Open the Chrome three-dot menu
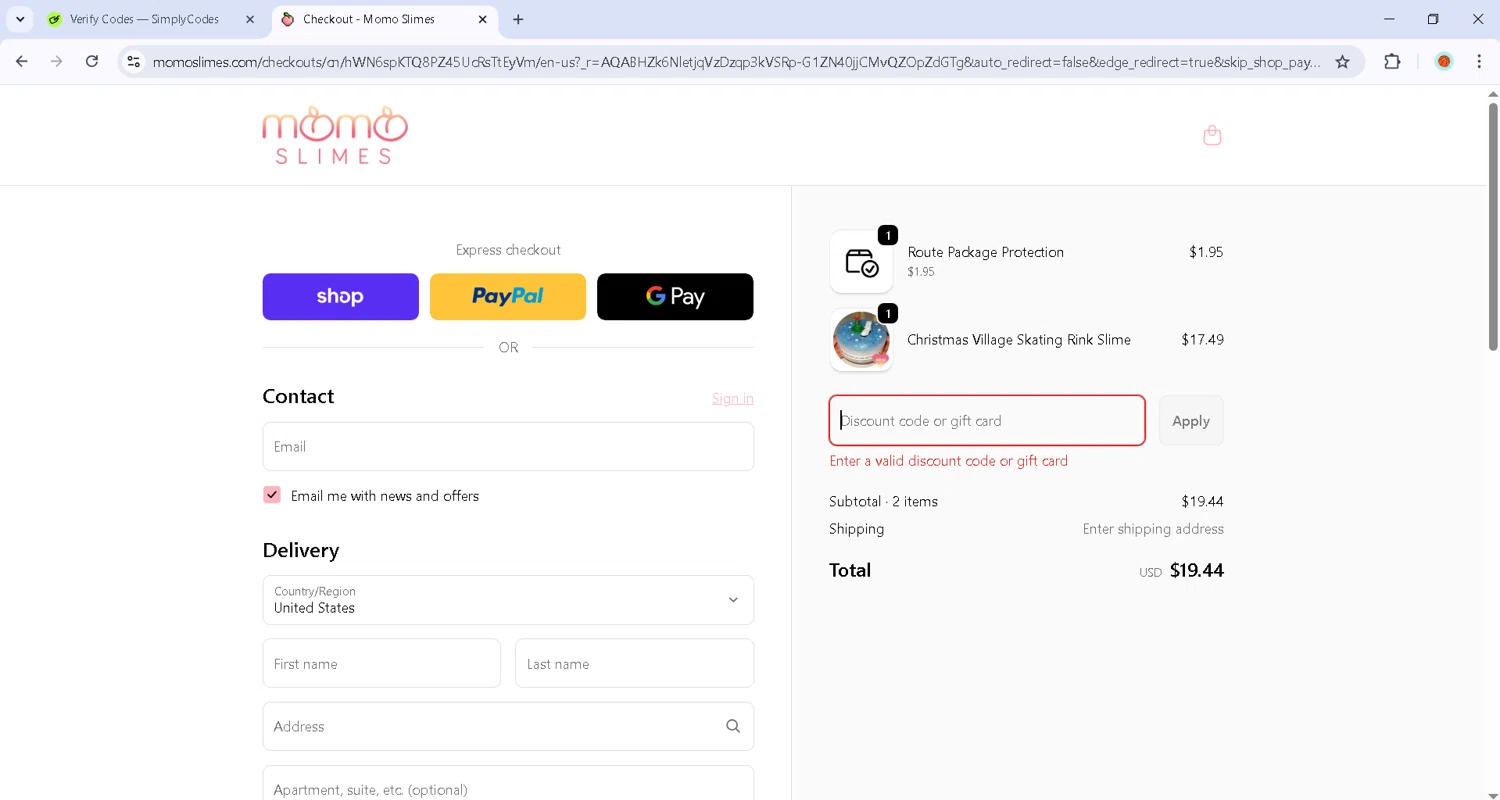 [x=1479, y=62]
